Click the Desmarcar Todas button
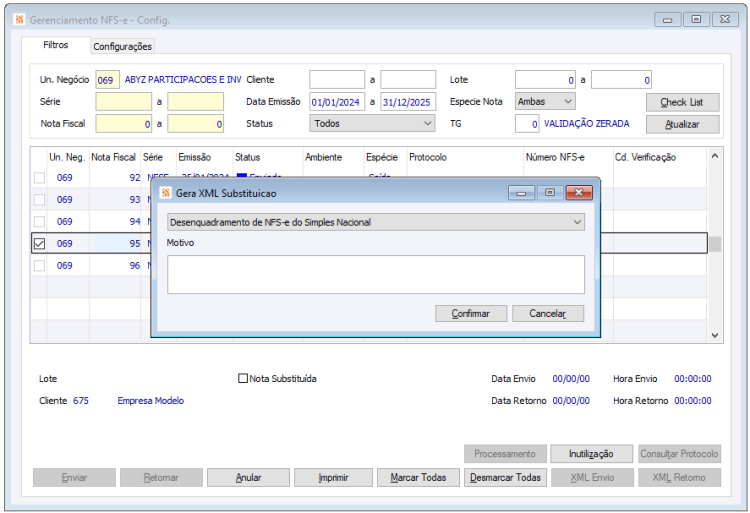 (505, 477)
